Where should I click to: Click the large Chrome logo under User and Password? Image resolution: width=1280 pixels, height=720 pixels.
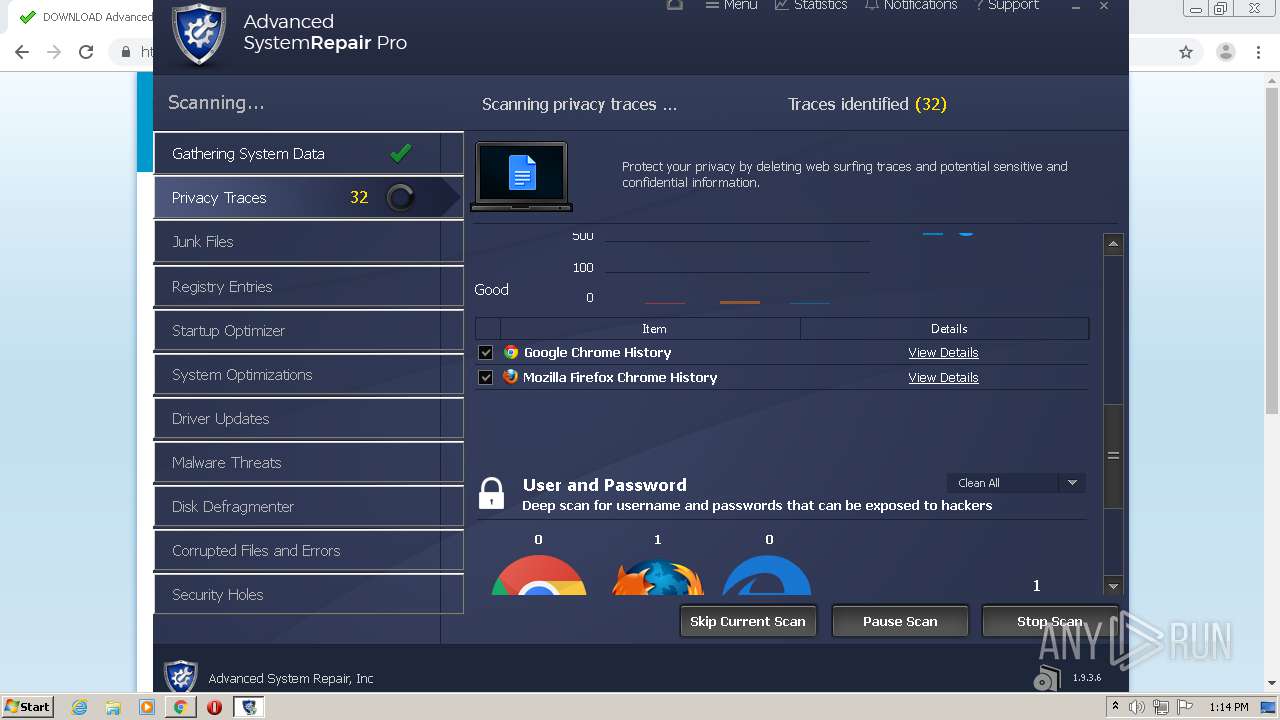click(x=539, y=576)
